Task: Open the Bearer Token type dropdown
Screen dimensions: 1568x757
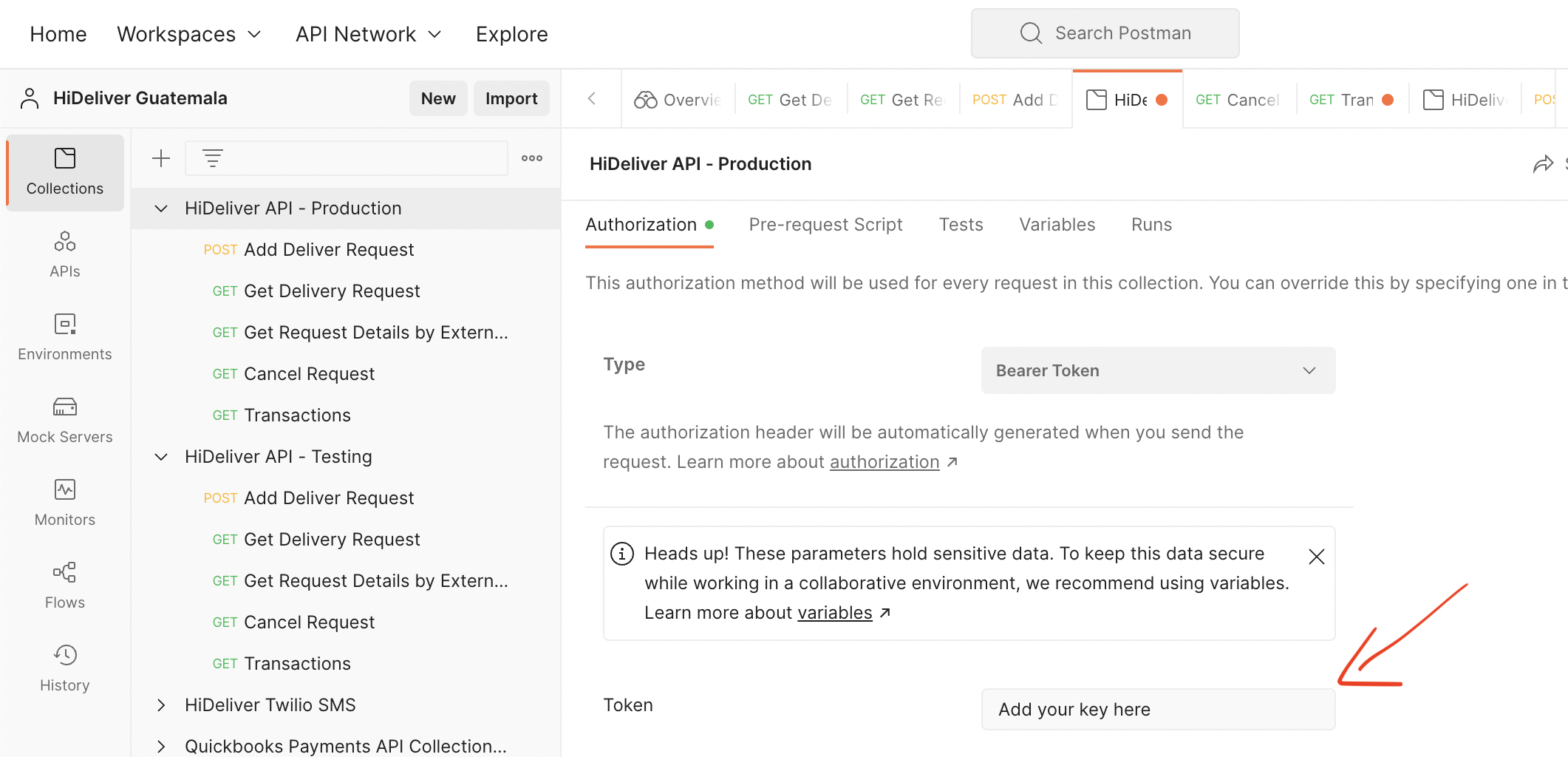Action: (1158, 370)
